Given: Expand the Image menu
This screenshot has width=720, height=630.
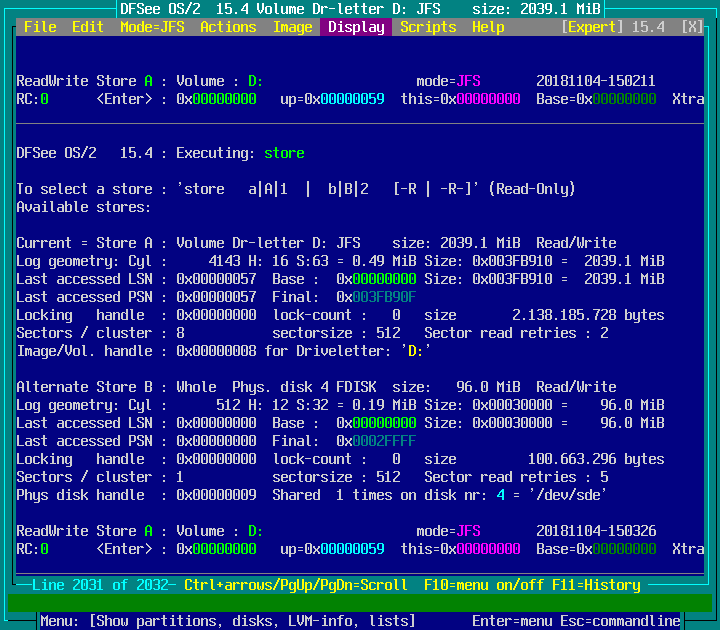Looking at the screenshot, I should tap(292, 27).
